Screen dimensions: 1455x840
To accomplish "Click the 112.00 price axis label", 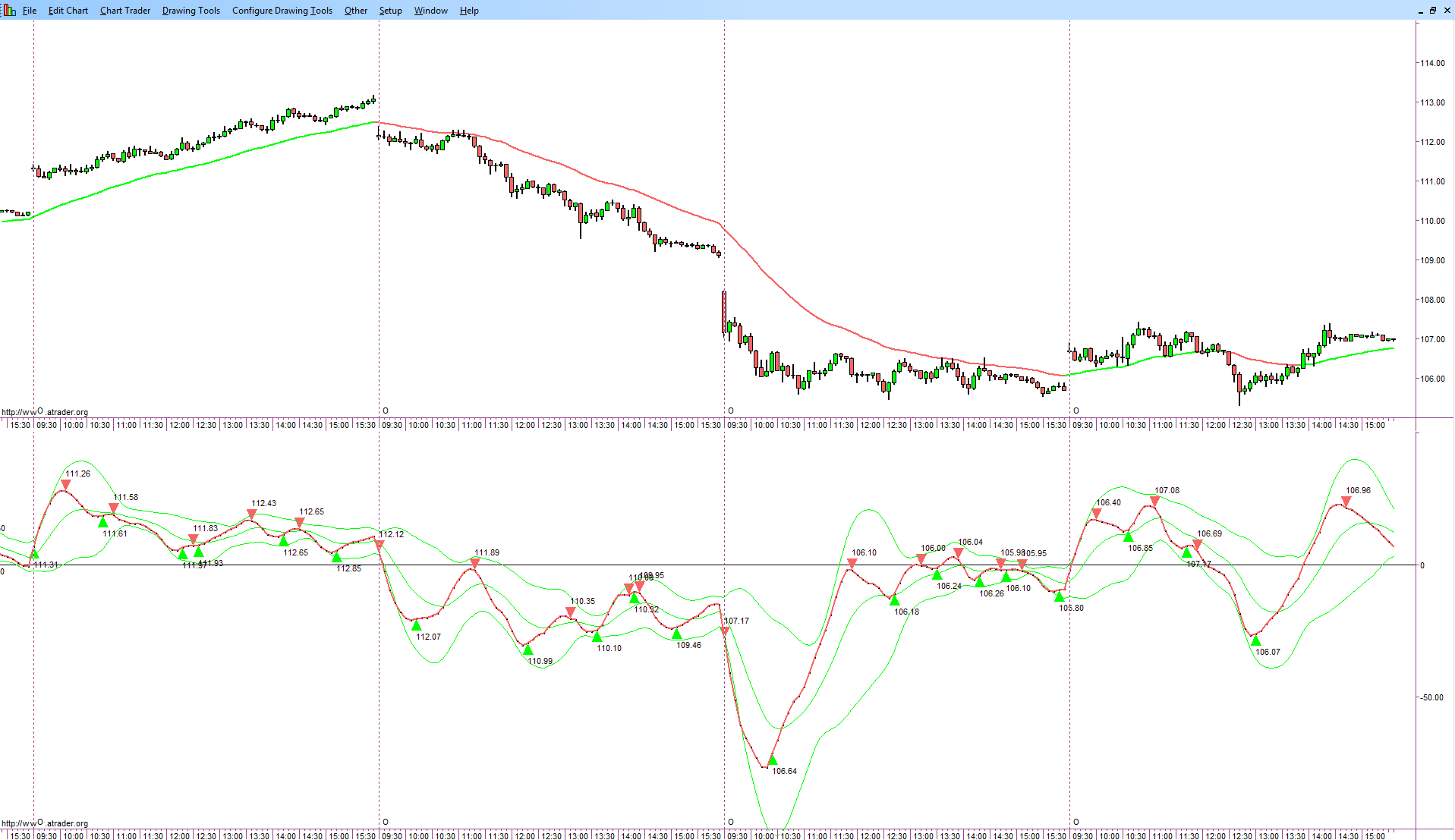I will 1433,143.
